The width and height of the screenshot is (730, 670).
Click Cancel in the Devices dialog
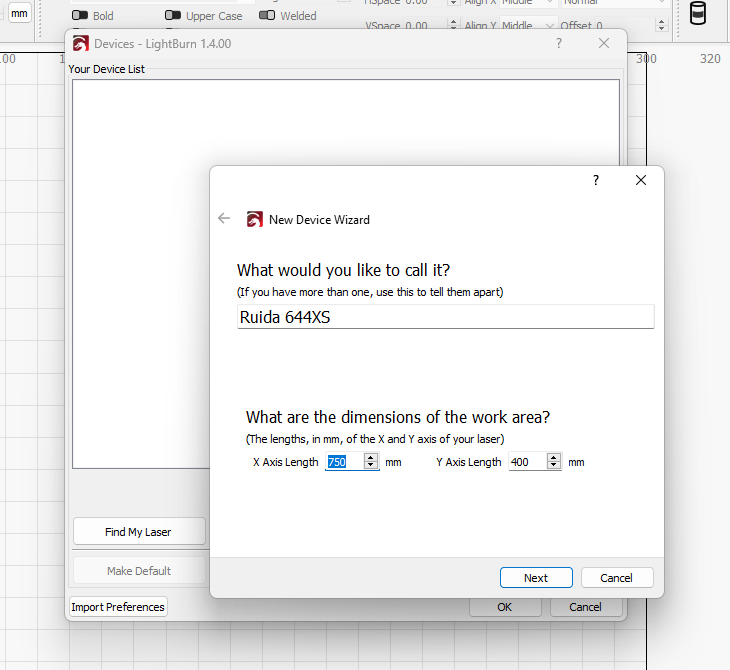(586, 607)
